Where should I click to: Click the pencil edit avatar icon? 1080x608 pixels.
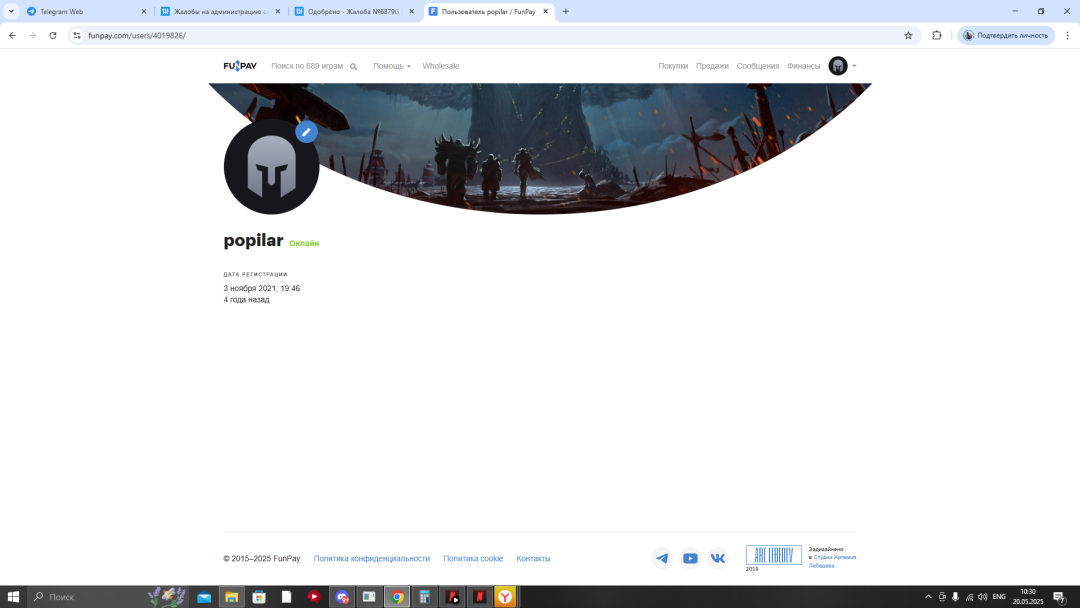pos(307,132)
